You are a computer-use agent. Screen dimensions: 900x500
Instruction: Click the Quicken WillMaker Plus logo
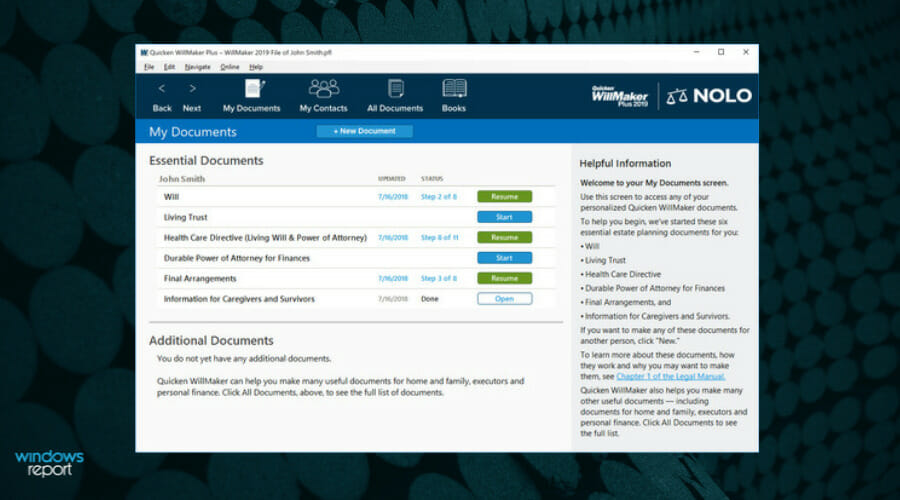tap(620, 96)
